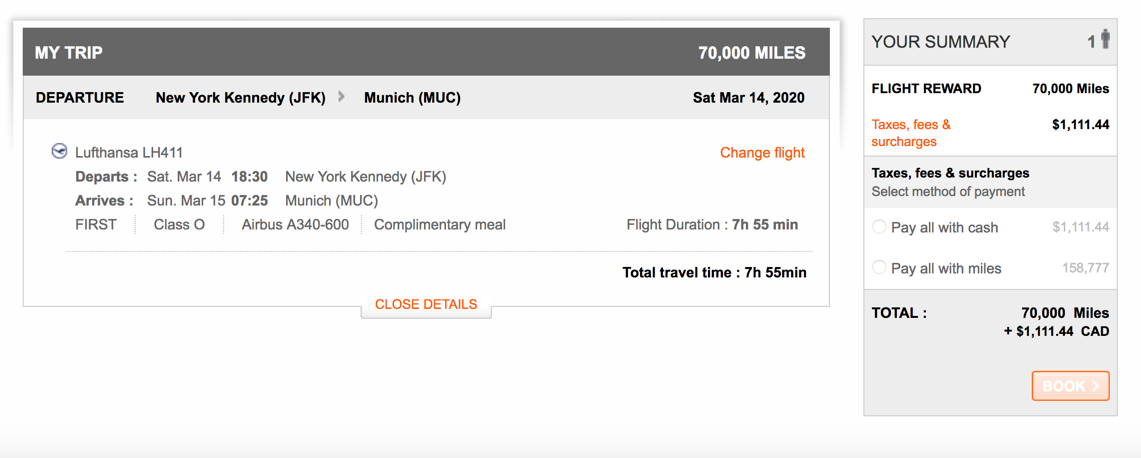Collapse flight details with Close Details
Viewport: 1141px width, 458px height.
[x=426, y=304]
